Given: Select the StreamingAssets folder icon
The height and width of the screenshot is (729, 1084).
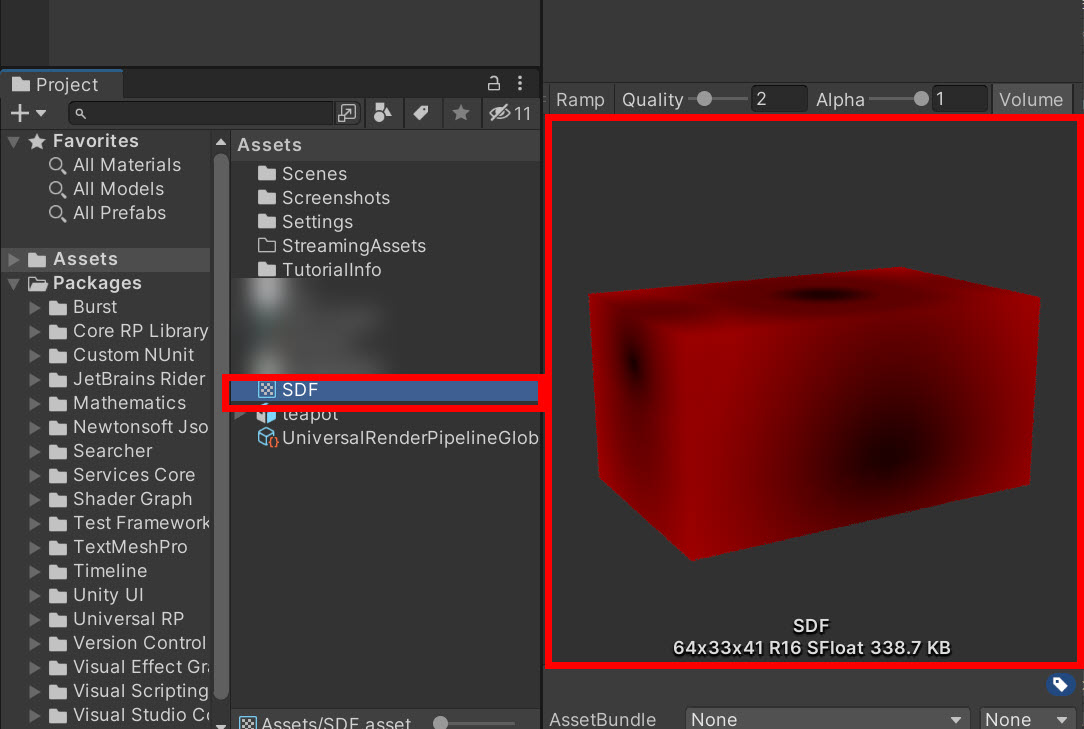Looking at the screenshot, I should point(267,246).
